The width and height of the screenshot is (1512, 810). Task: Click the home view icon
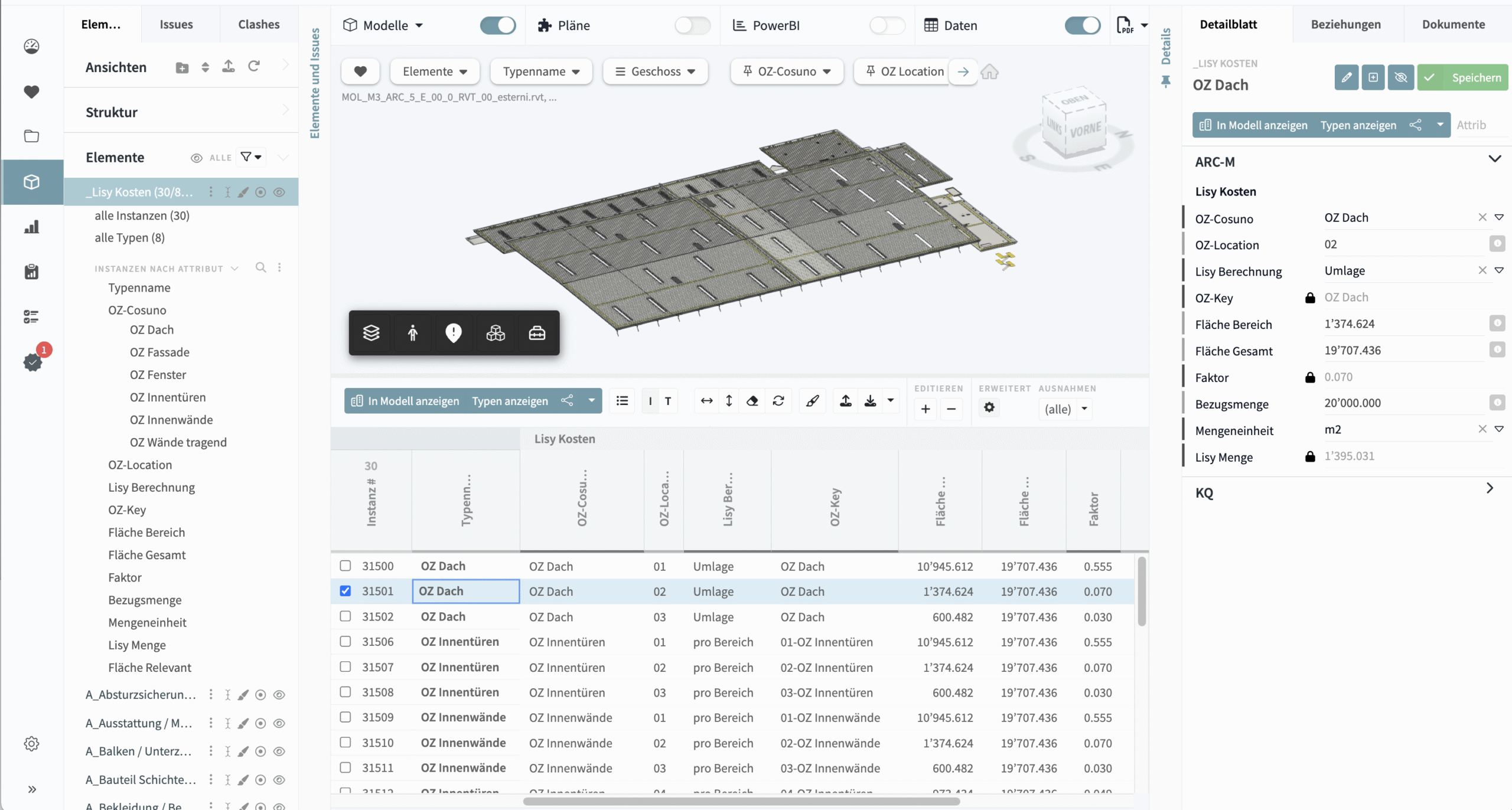tap(989, 72)
